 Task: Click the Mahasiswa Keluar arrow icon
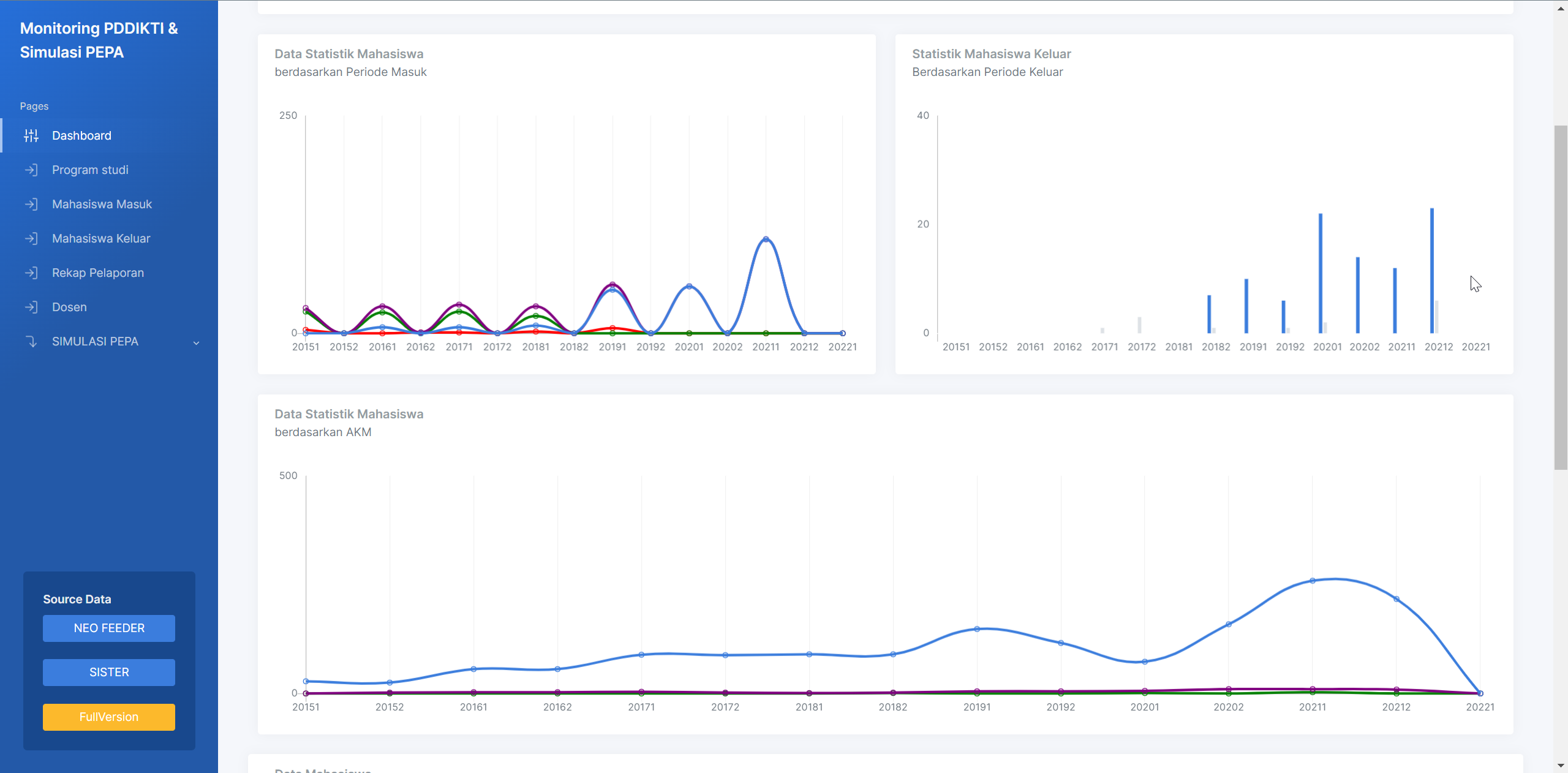pos(31,238)
